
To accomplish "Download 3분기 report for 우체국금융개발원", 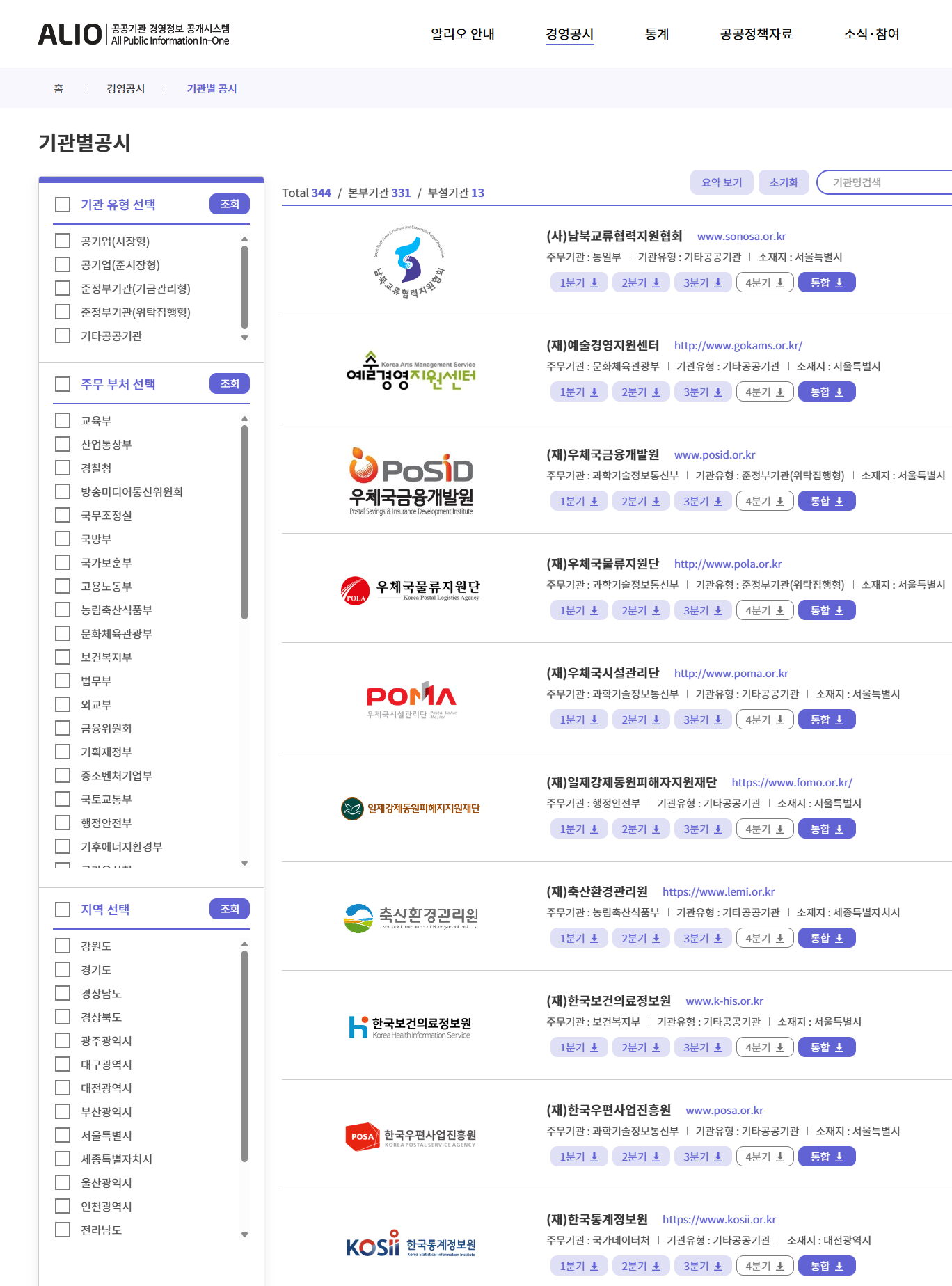I will click(x=703, y=501).
